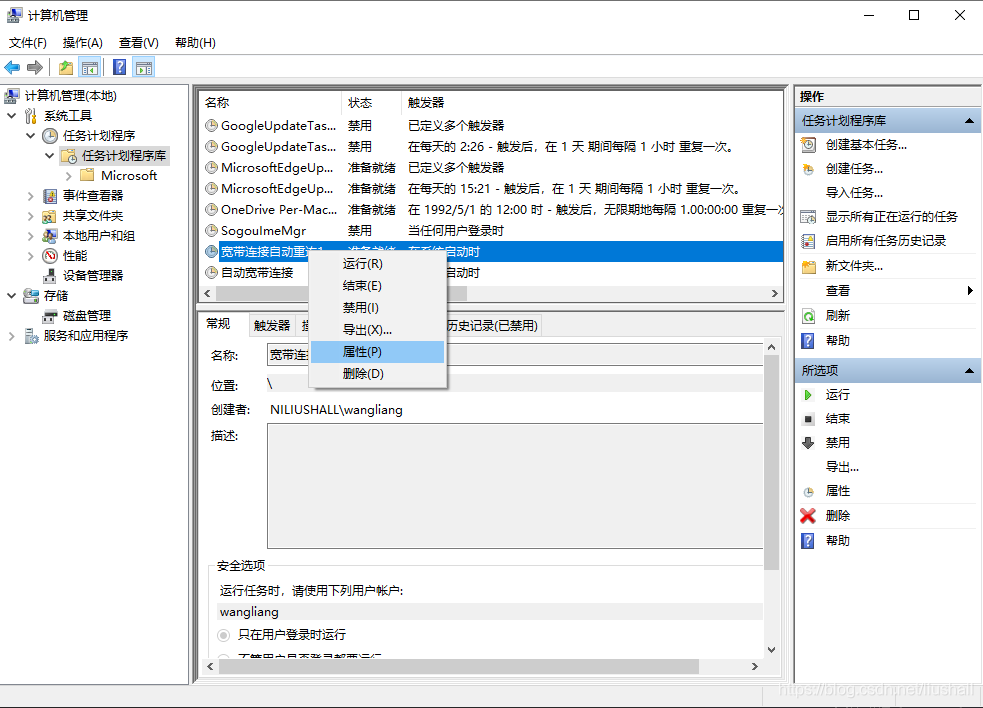
Task: Click the green 刷新 icon
Action: [809, 316]
